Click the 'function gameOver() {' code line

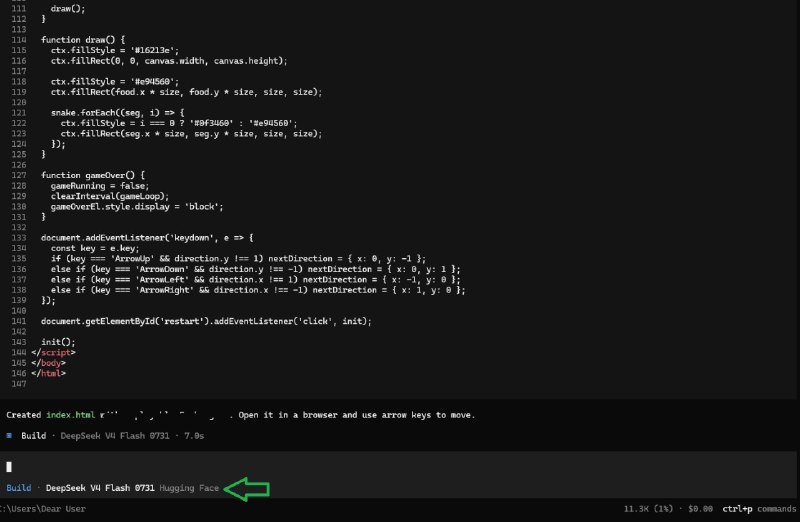click(x=93, y=175)
